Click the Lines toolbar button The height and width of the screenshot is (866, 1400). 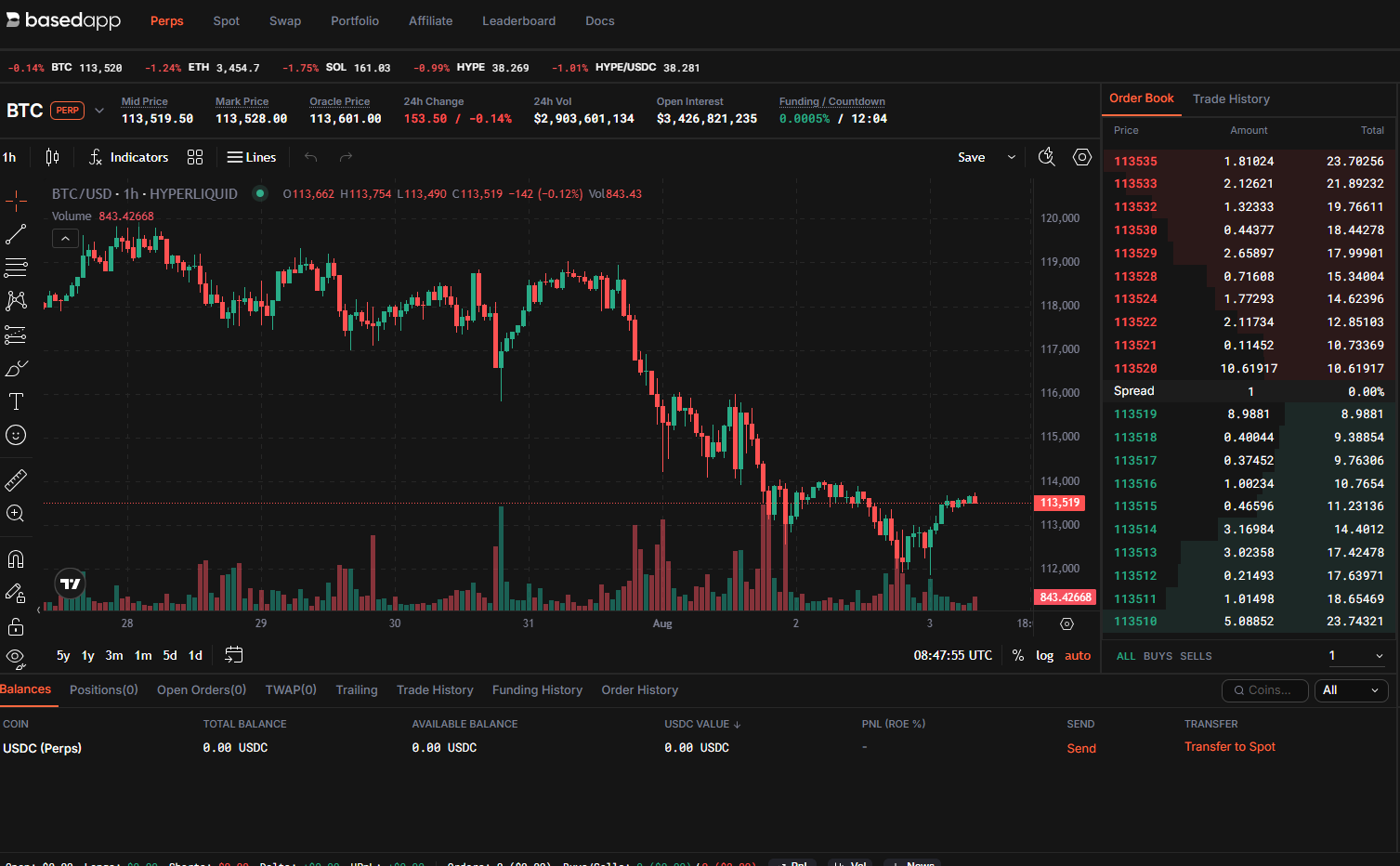(252, 157)
